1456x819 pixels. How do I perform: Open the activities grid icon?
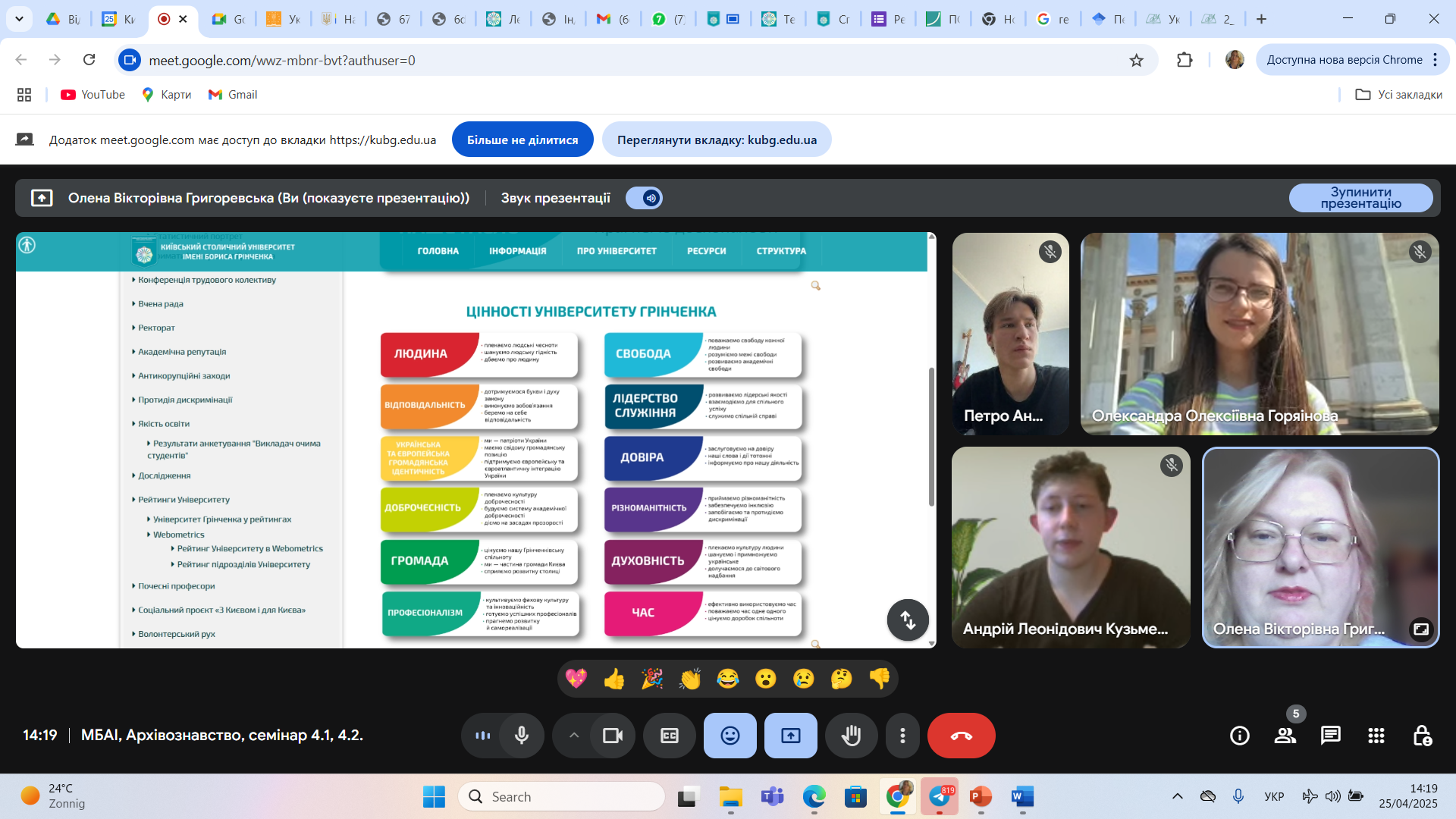[1376, 736]
